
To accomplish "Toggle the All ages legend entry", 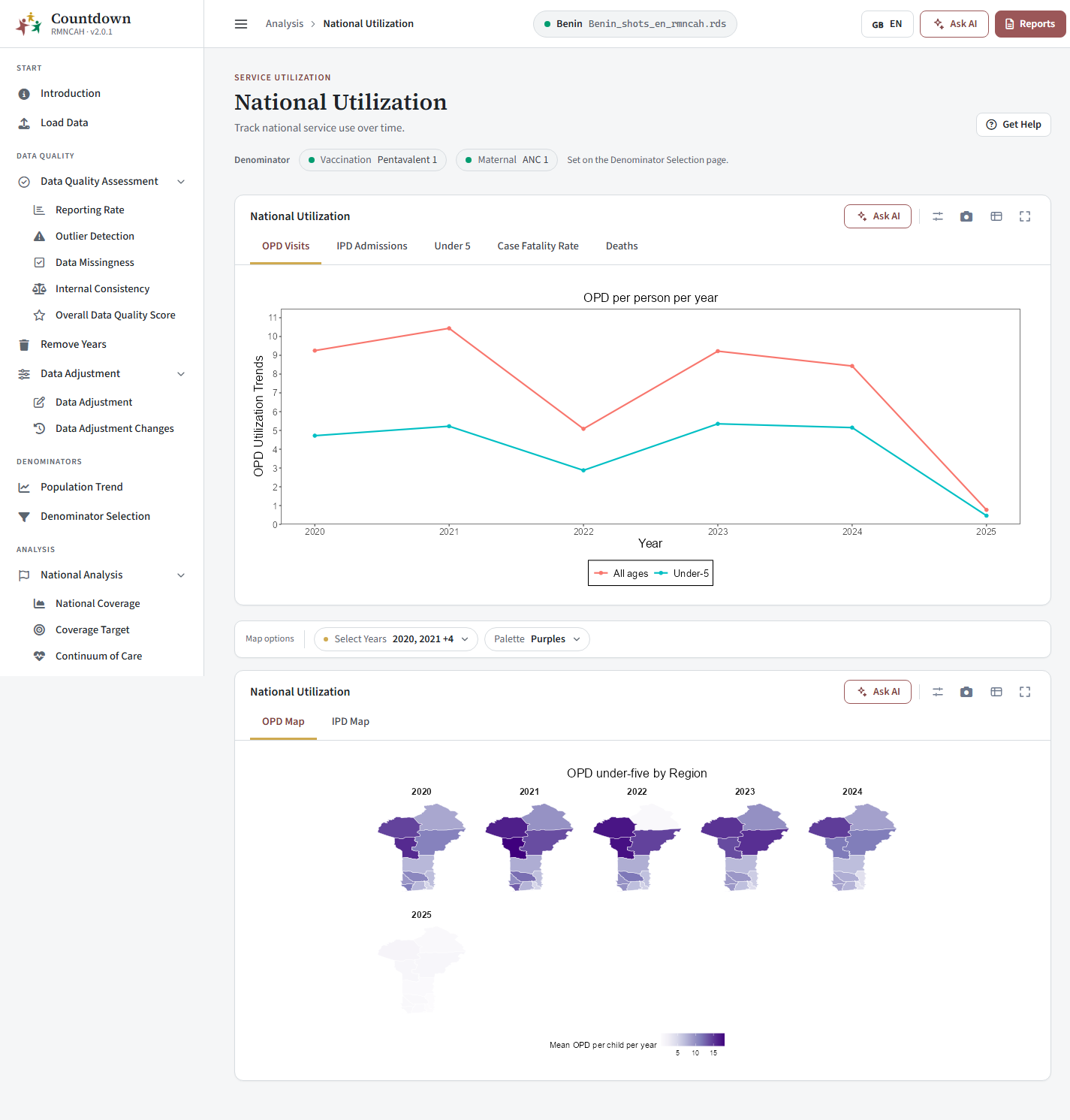I will [622, 573].
